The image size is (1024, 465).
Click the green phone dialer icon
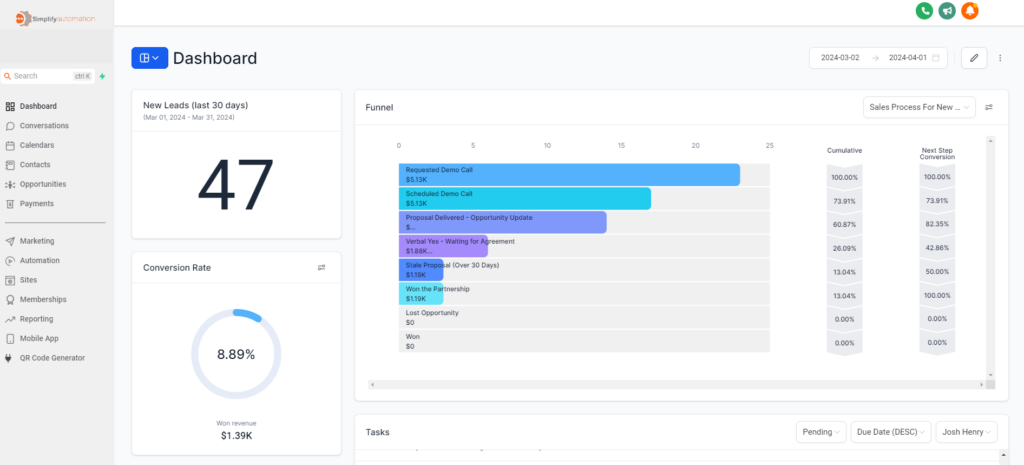924,11
